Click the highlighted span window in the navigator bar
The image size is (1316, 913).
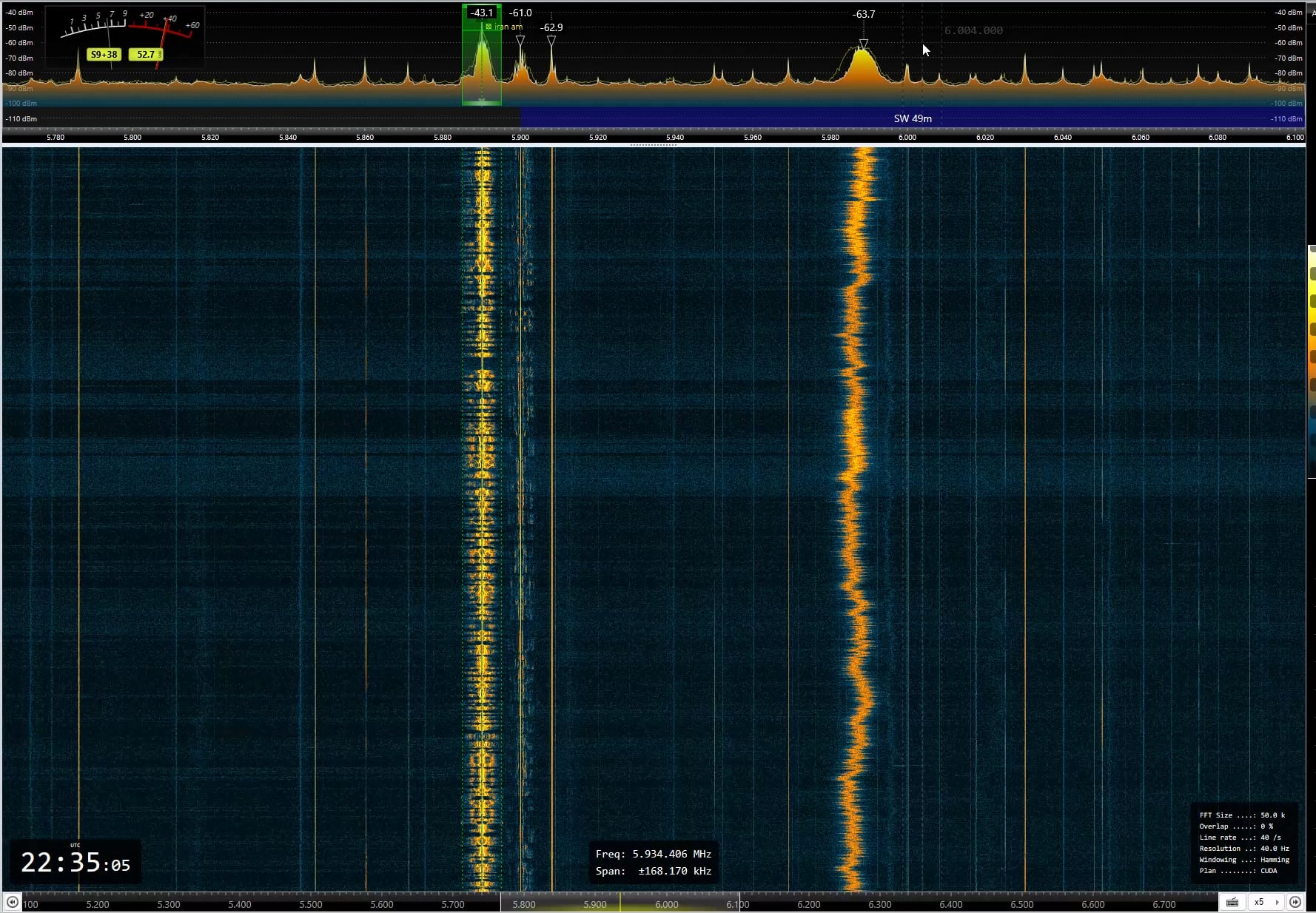[620, 902]
